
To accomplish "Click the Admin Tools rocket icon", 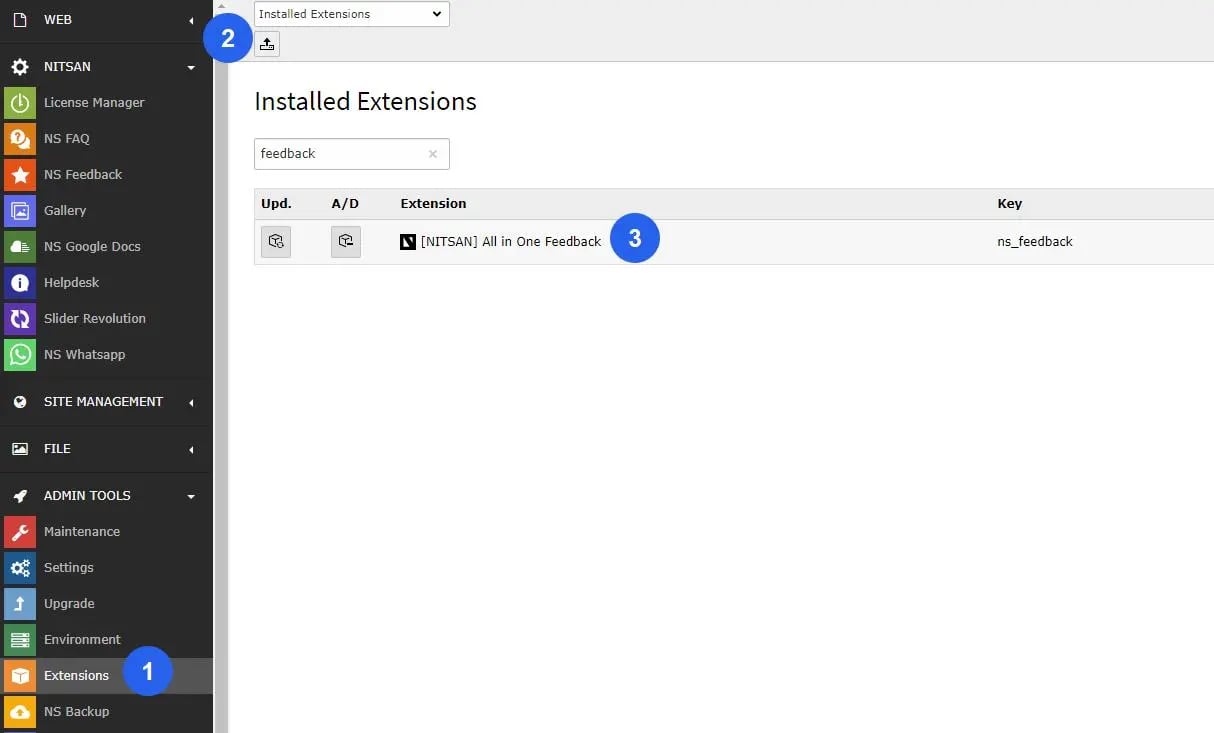I will 20,496.
